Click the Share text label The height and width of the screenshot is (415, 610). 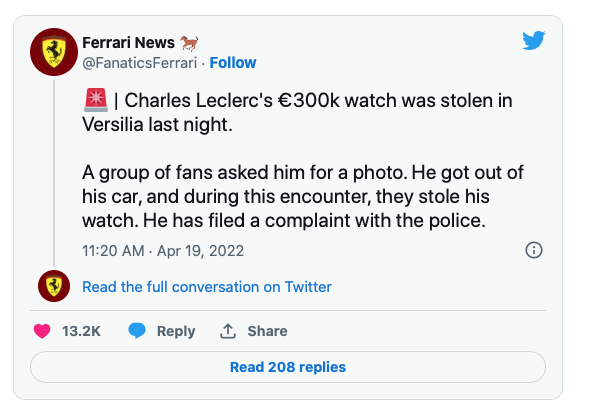pos(267,331)
